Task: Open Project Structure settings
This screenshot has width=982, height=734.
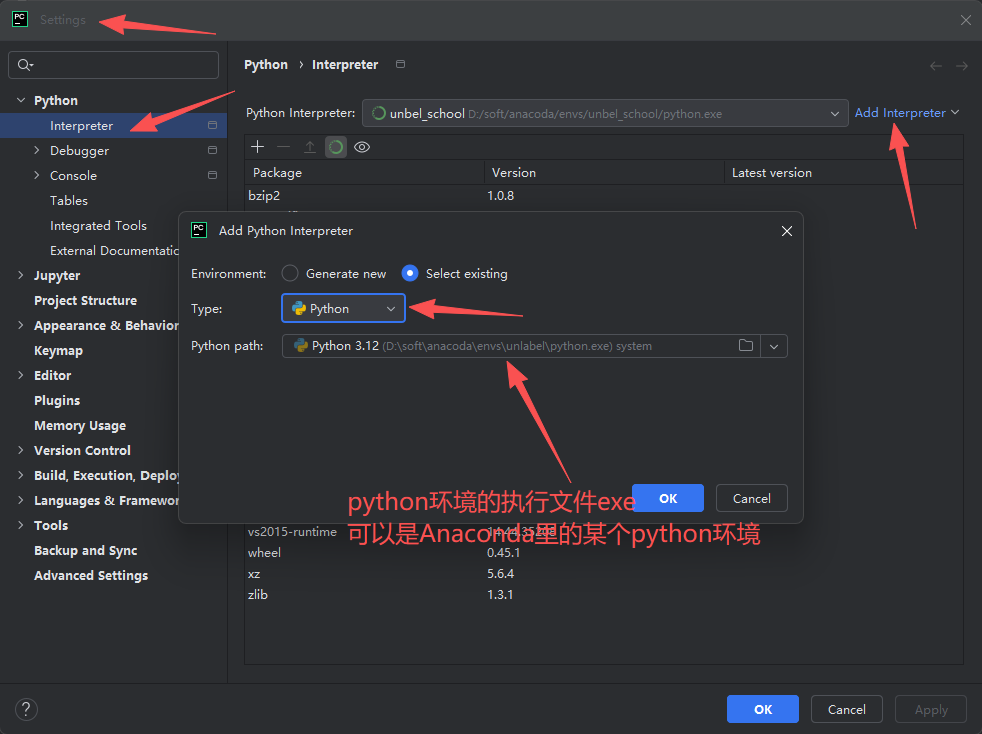Action: point(85,301)
